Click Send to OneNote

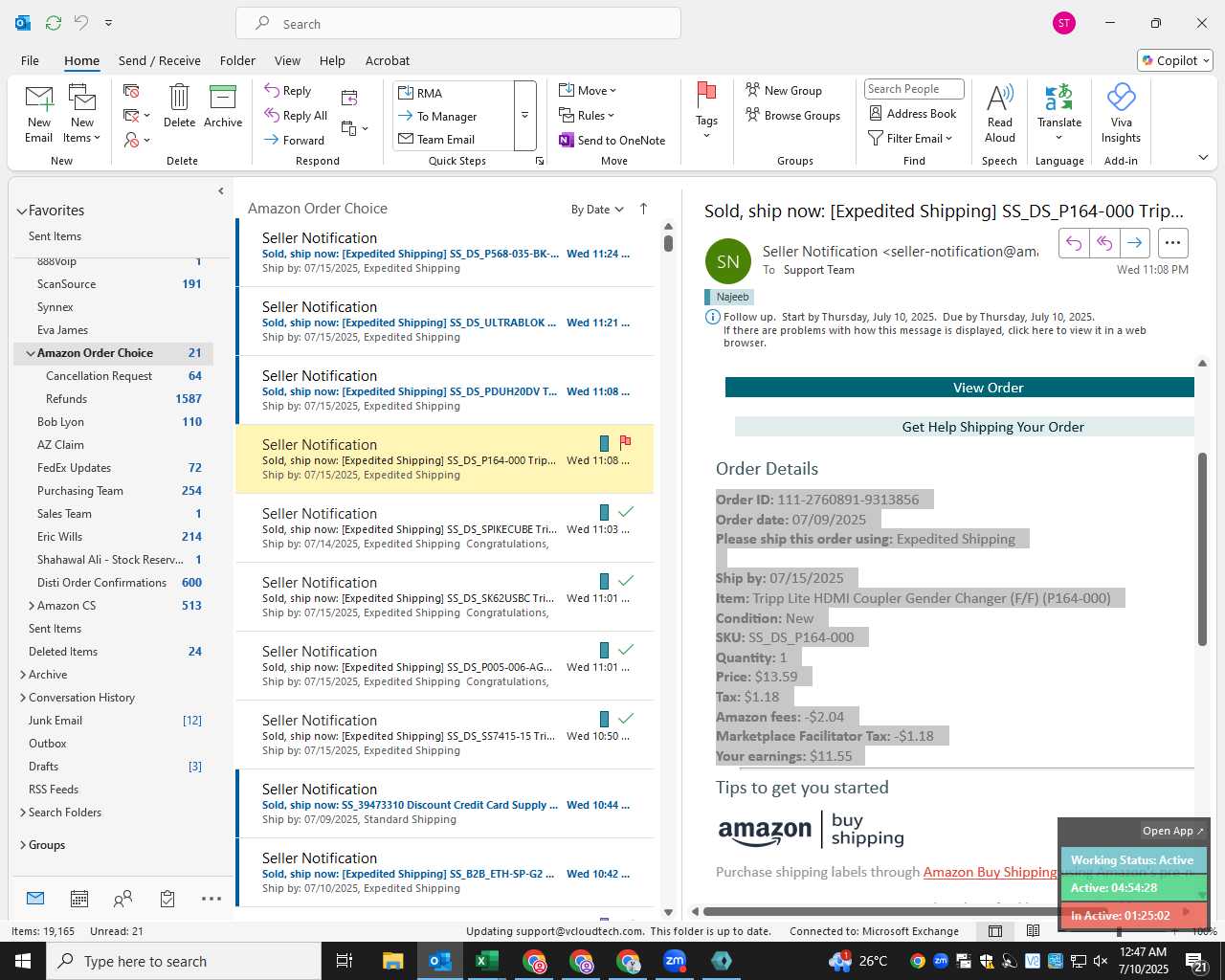[612, 140]
